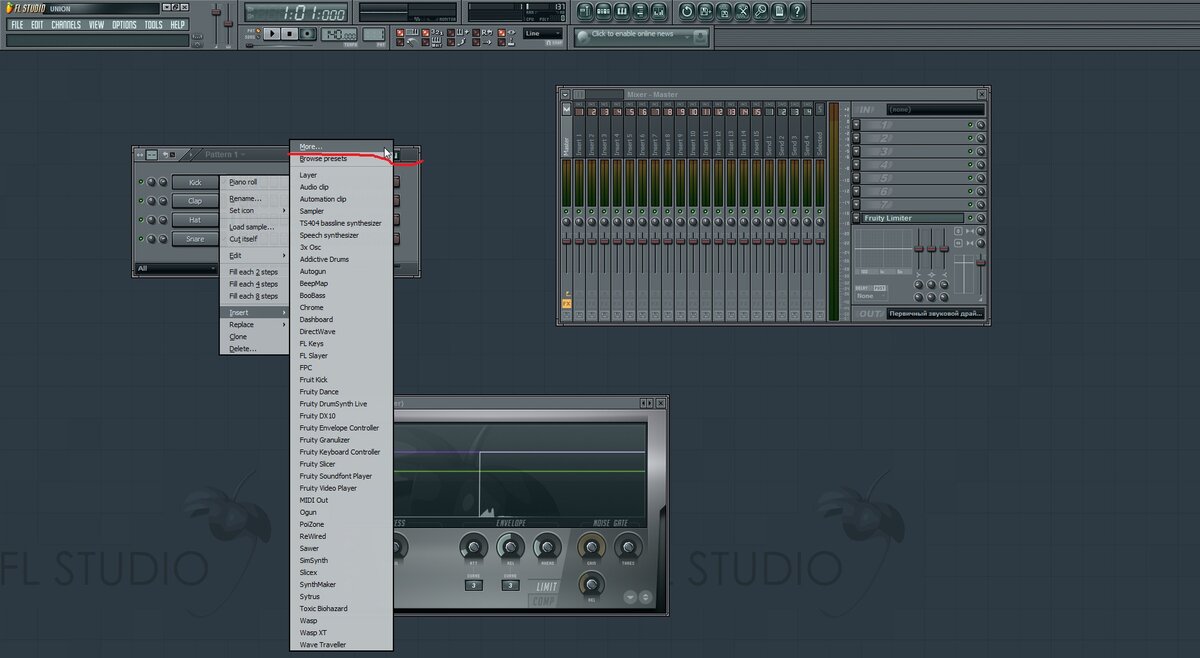Click the Record transport button
The image size is (1200, 658).
[x=308, y=34]
